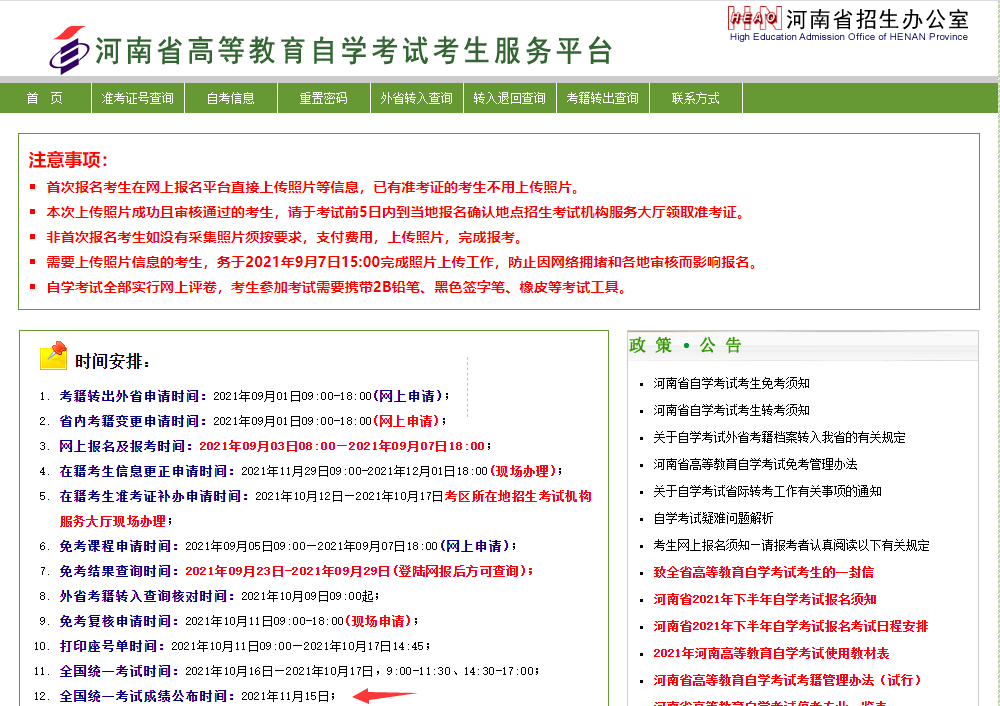The width and height of the screenshot is (1000, 706).
Task: Select 转入退回查询 in navigation
Action: pyautogui.click(x=509, y=98)
